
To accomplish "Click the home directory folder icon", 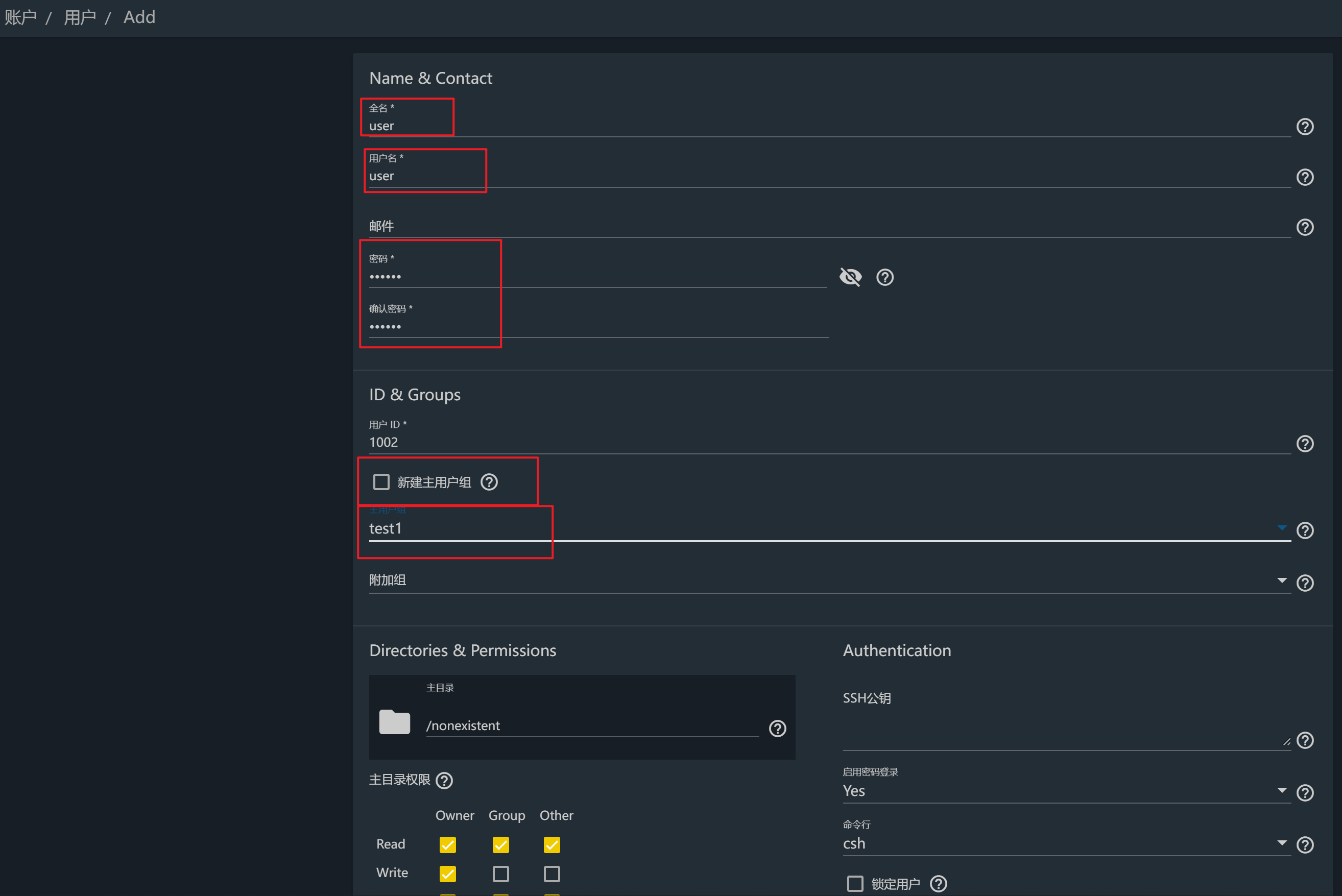I will 394,722.
